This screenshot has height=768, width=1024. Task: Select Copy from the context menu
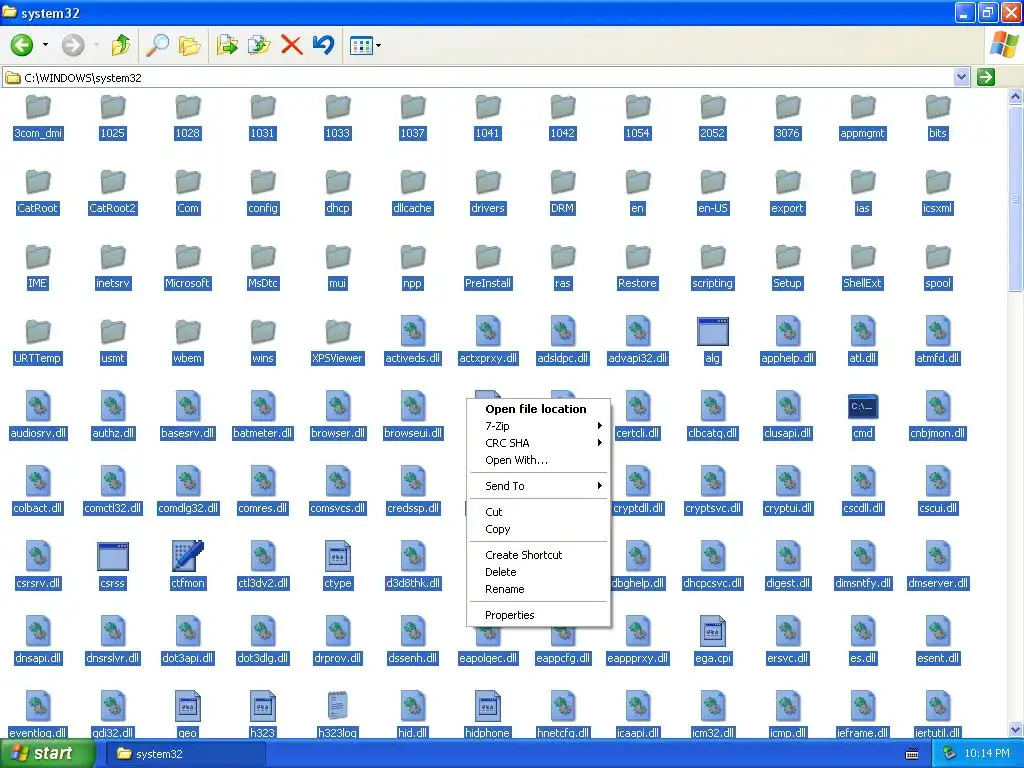point(539,529)
